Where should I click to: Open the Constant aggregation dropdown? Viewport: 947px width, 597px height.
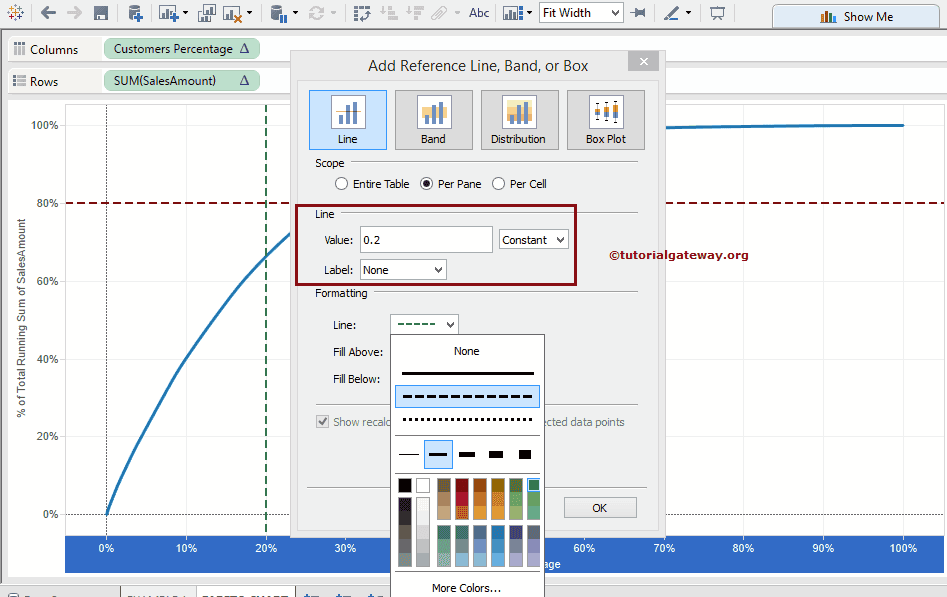coord(534,240)
